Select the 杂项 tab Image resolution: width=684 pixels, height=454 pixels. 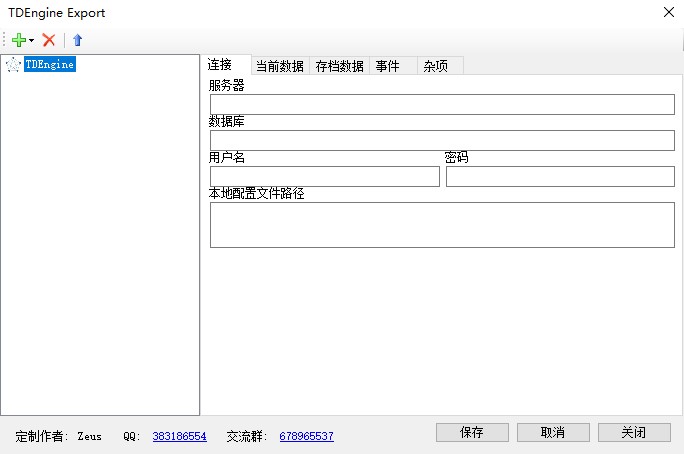point(440,66)
